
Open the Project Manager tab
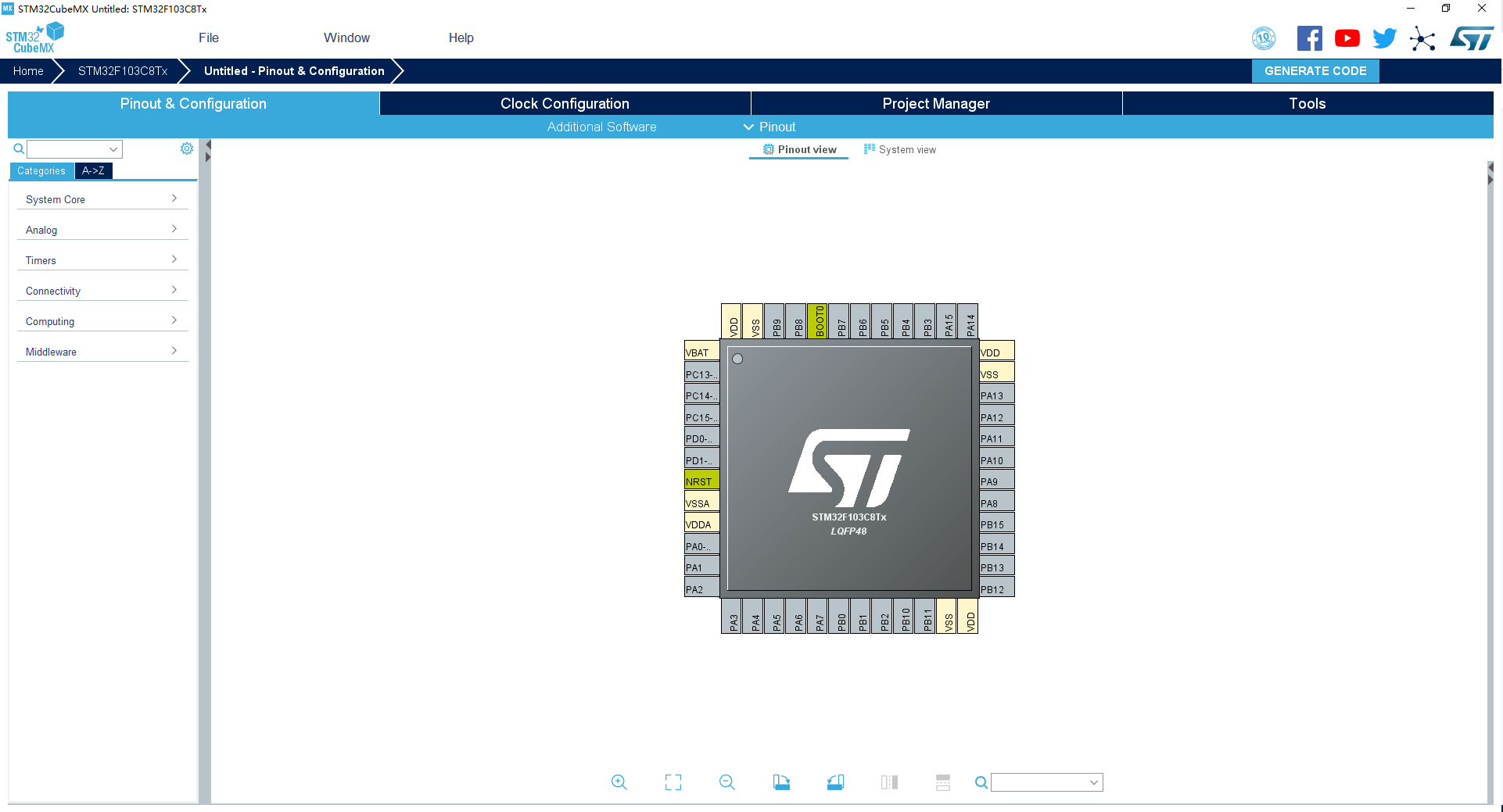(936, 103)
